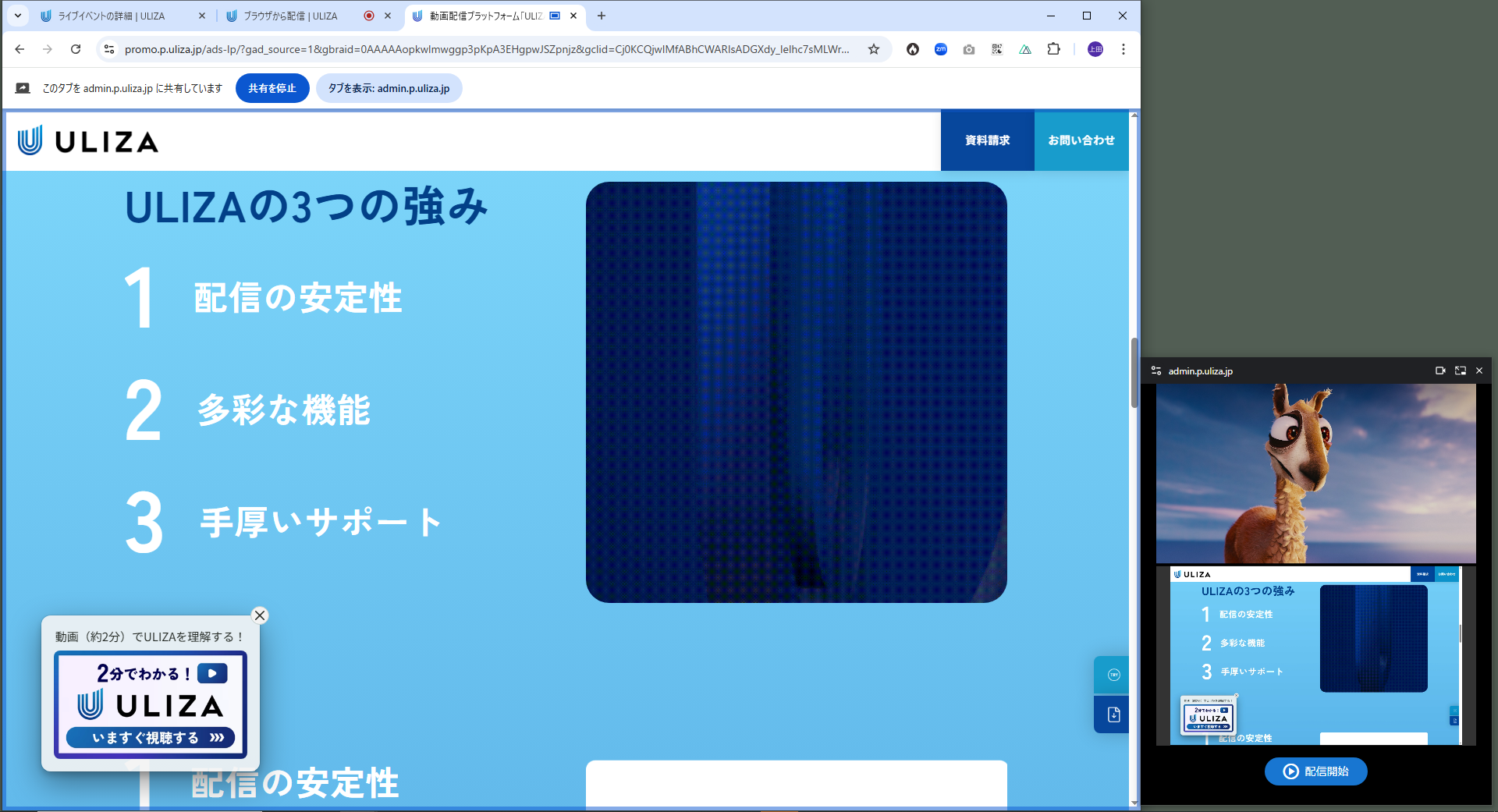Click the QR code extension icon
This screenshot has height=812, width=1498.
point(997,49)
